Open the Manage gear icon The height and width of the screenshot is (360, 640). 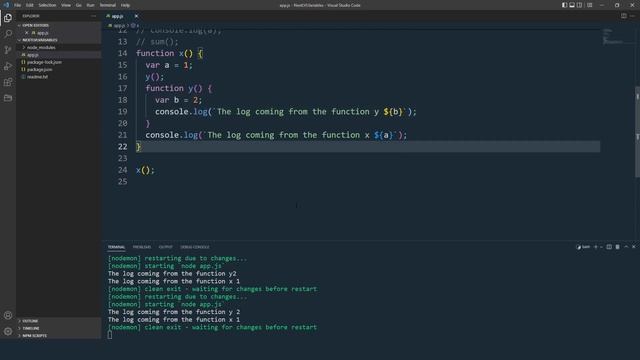coord(8,331)
